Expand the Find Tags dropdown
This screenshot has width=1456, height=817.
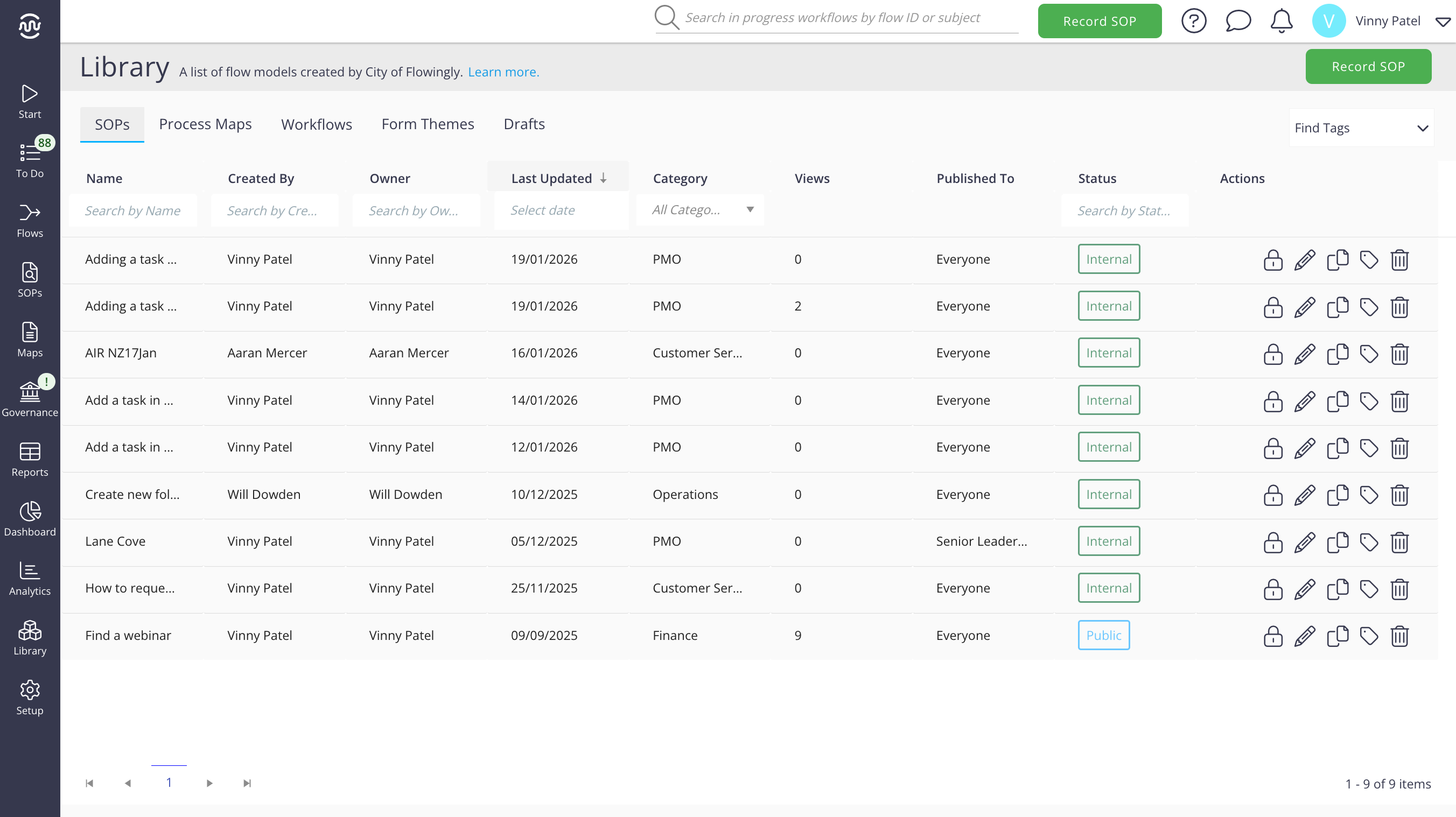(x=1361, y=128)
